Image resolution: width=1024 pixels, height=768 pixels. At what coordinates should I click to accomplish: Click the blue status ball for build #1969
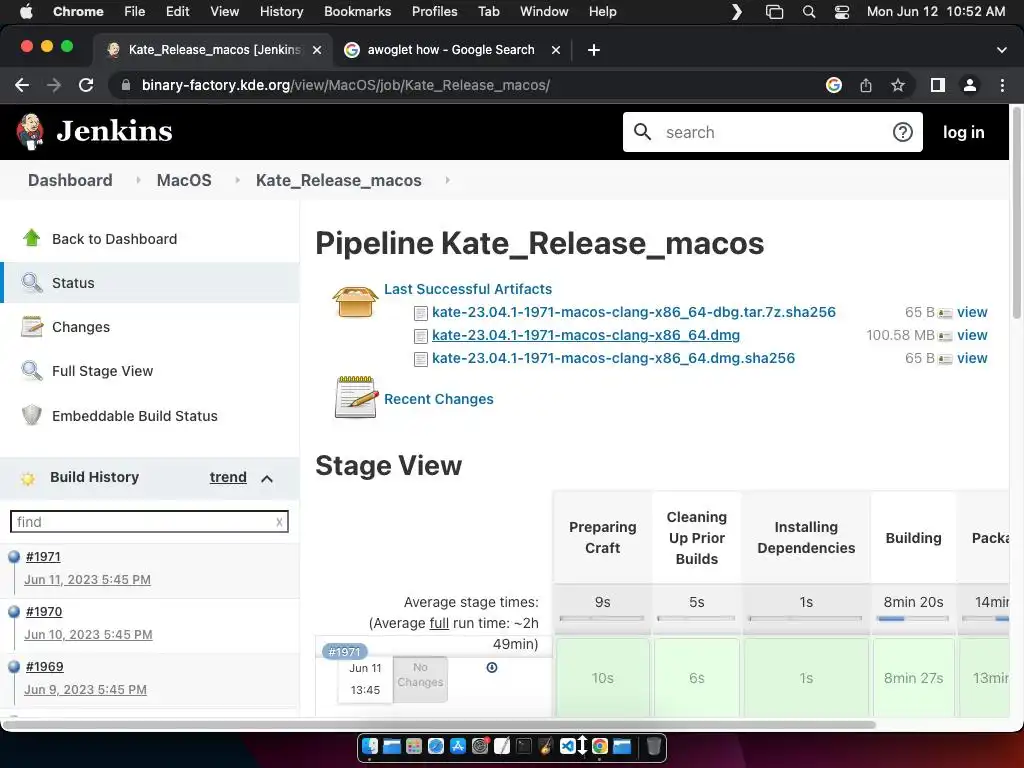click(14, 667)
